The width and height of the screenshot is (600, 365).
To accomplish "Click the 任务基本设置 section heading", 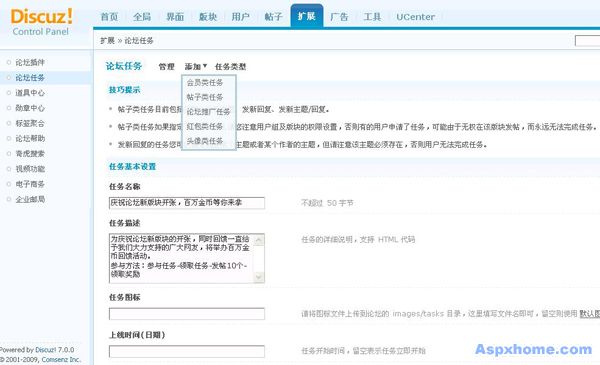I will pyautogui.click(x=132, y=166).
